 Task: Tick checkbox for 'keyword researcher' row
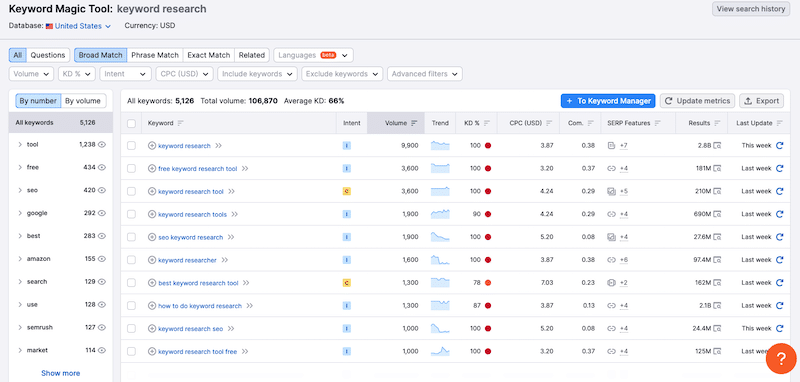coord(132,260)
